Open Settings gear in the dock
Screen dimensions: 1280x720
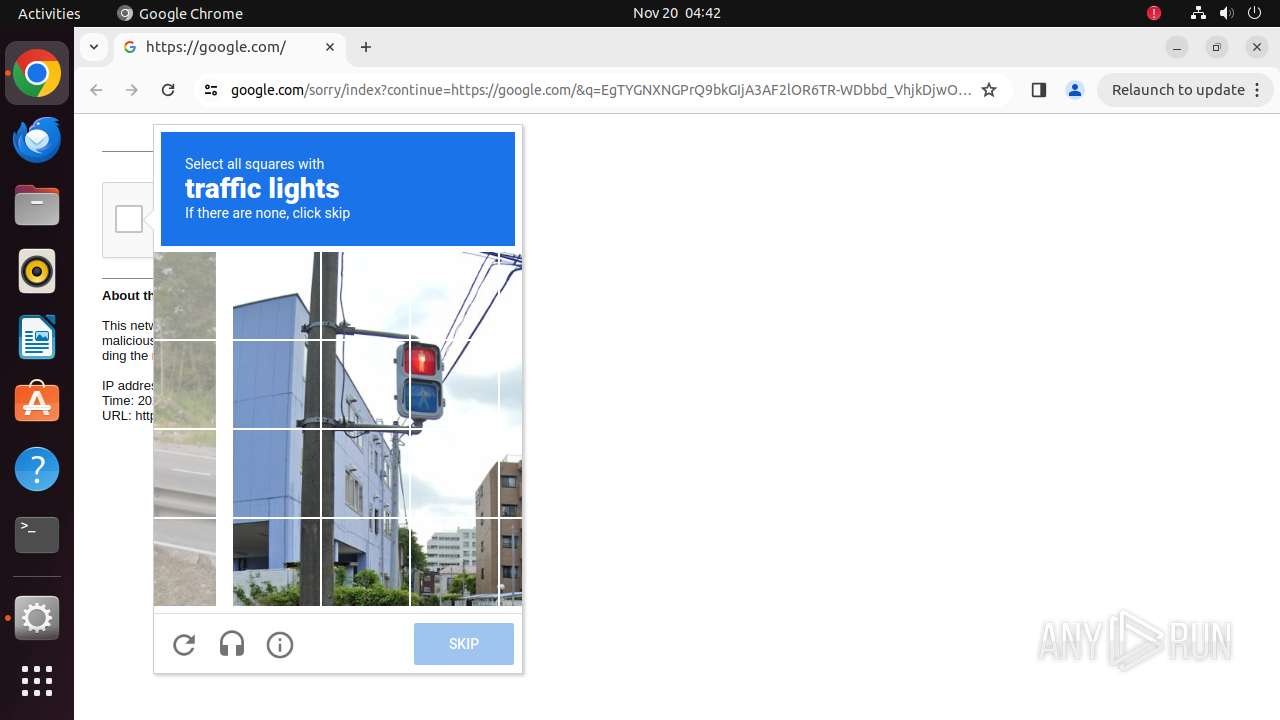tap(37, 618)
